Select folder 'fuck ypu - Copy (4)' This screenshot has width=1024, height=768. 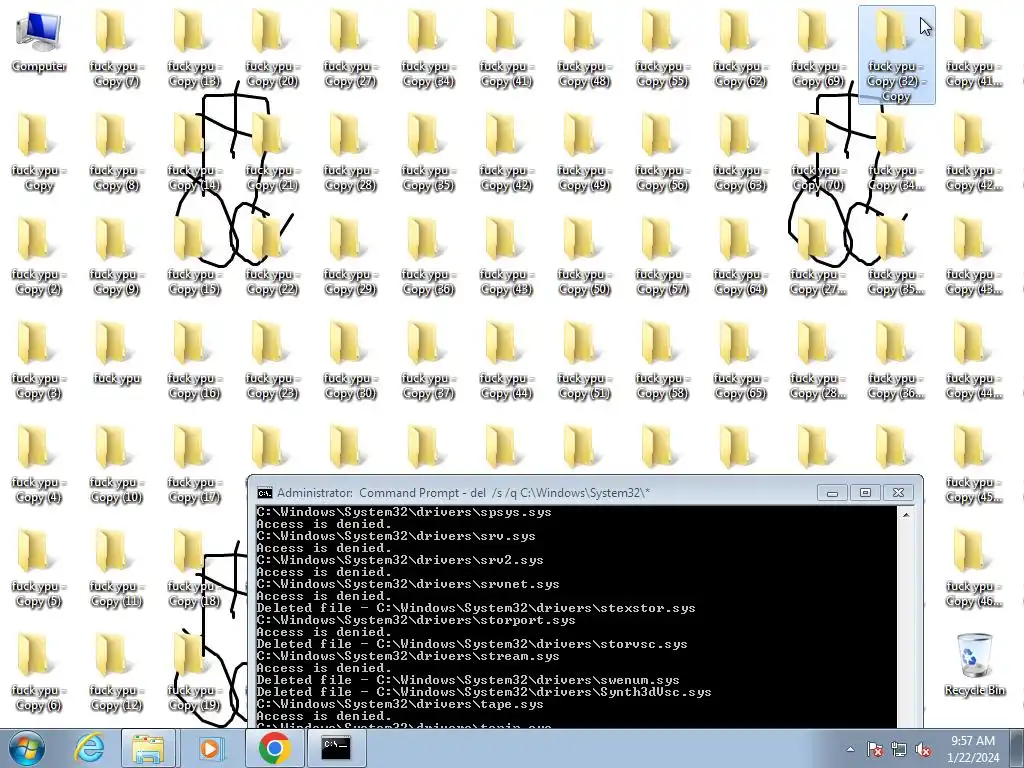tap(39, 465)
